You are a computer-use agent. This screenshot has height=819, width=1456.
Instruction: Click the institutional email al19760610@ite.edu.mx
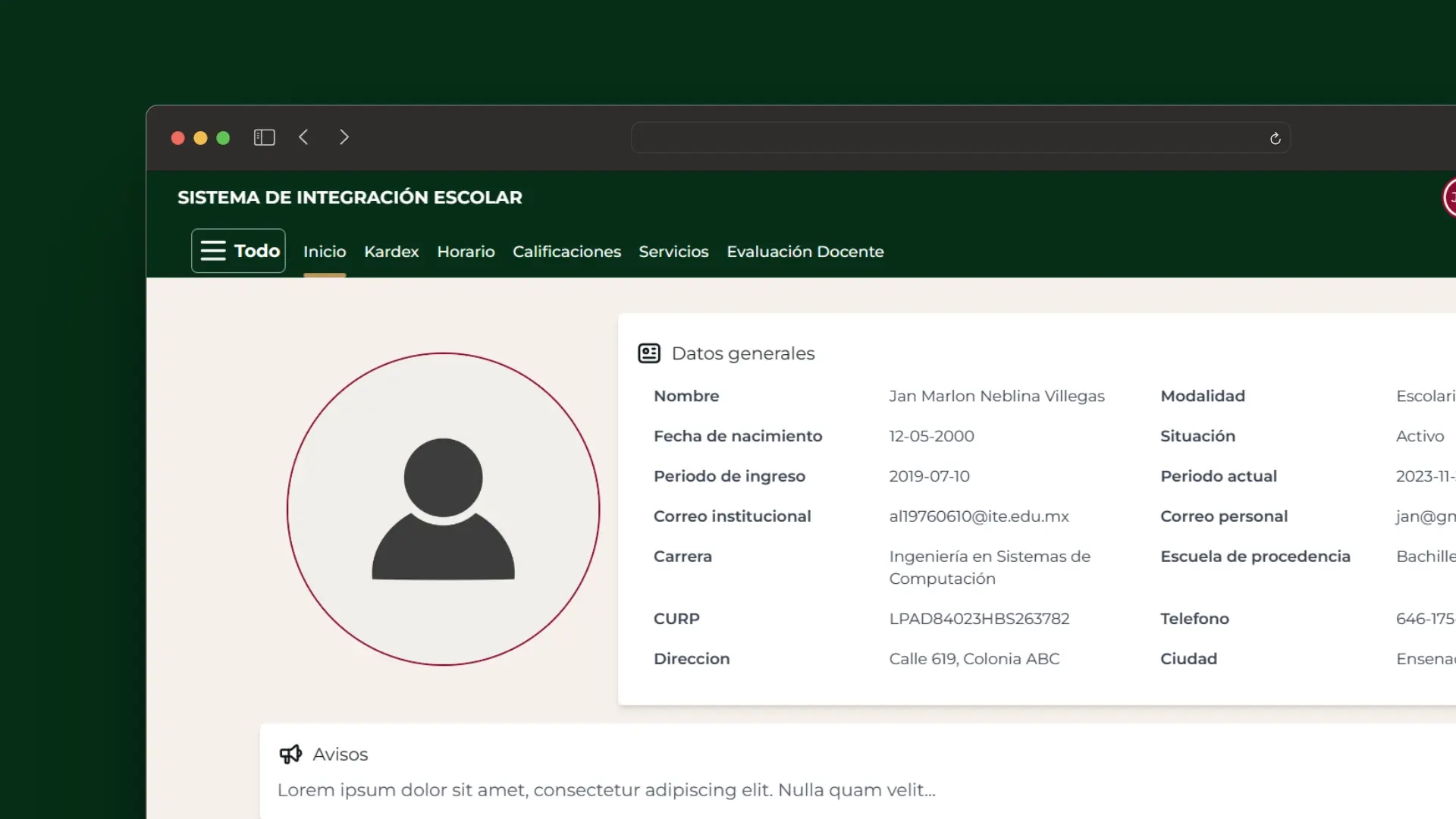coord(978,516)
